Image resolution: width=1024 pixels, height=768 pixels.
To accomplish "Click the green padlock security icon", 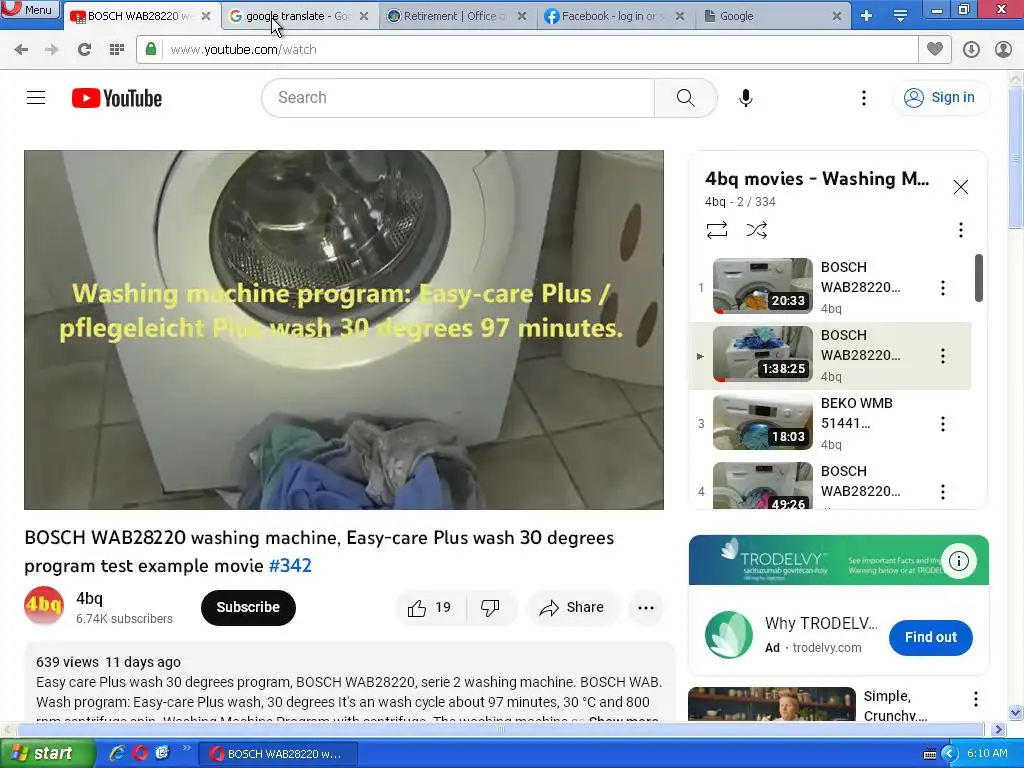I will point(151,49).
